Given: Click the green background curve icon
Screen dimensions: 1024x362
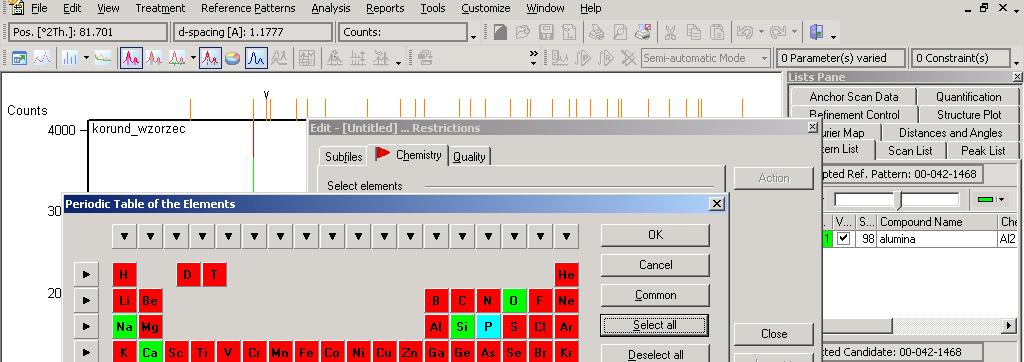Looking at the screenshot, I should click(x=103, y=58).
